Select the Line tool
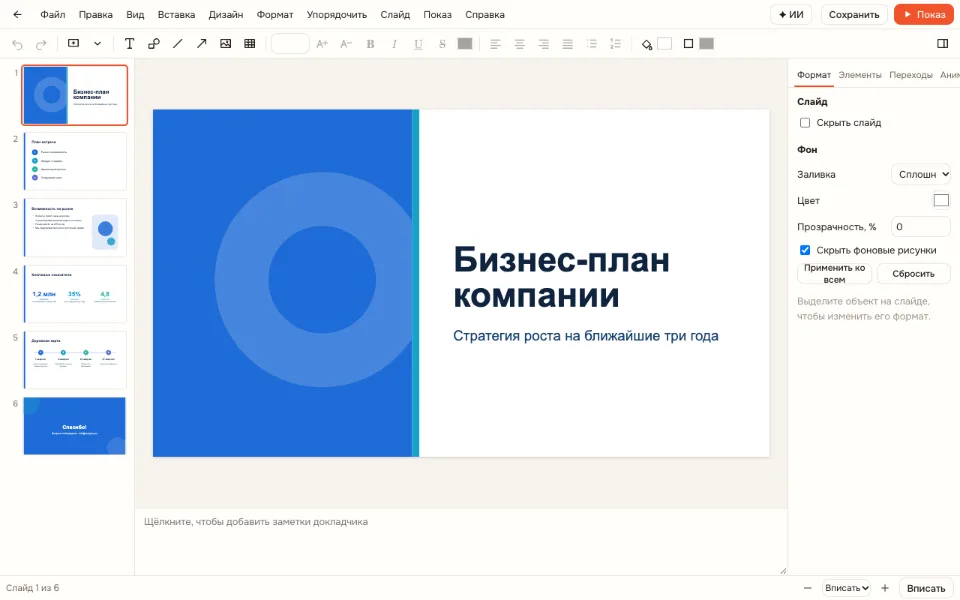This screenshot has height=600, width=960. point(178,43)
